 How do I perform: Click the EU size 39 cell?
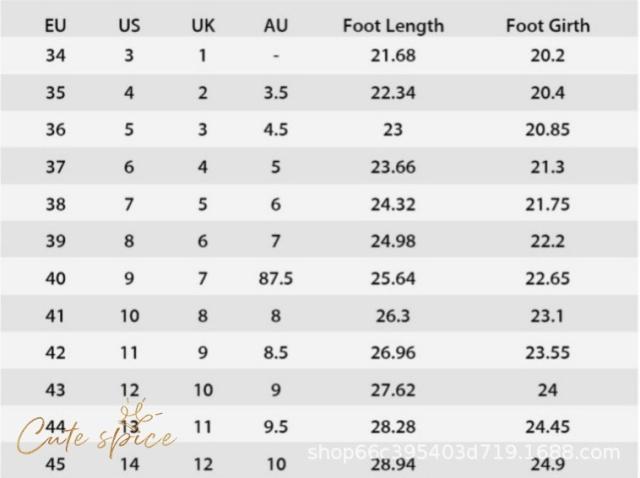56,241
